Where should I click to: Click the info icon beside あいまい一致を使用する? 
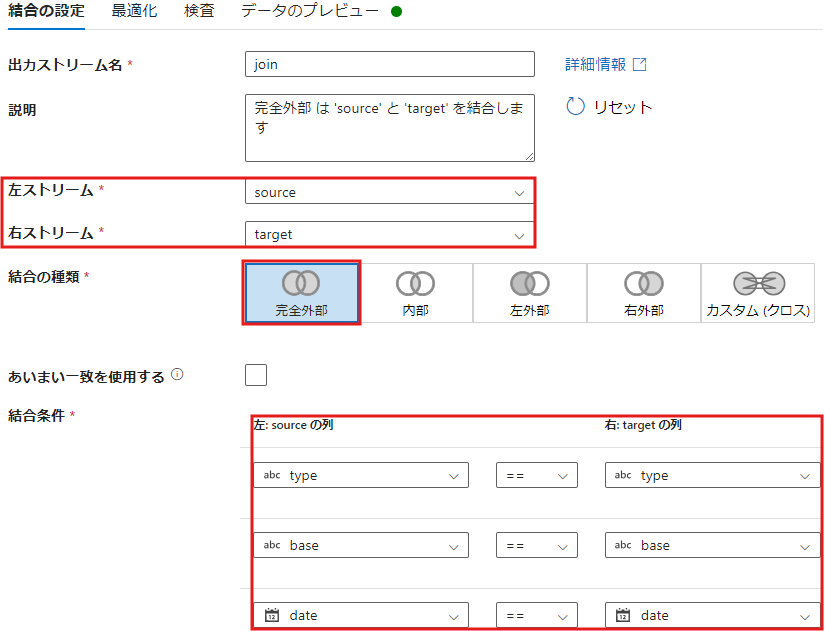[x=177, y=376]
